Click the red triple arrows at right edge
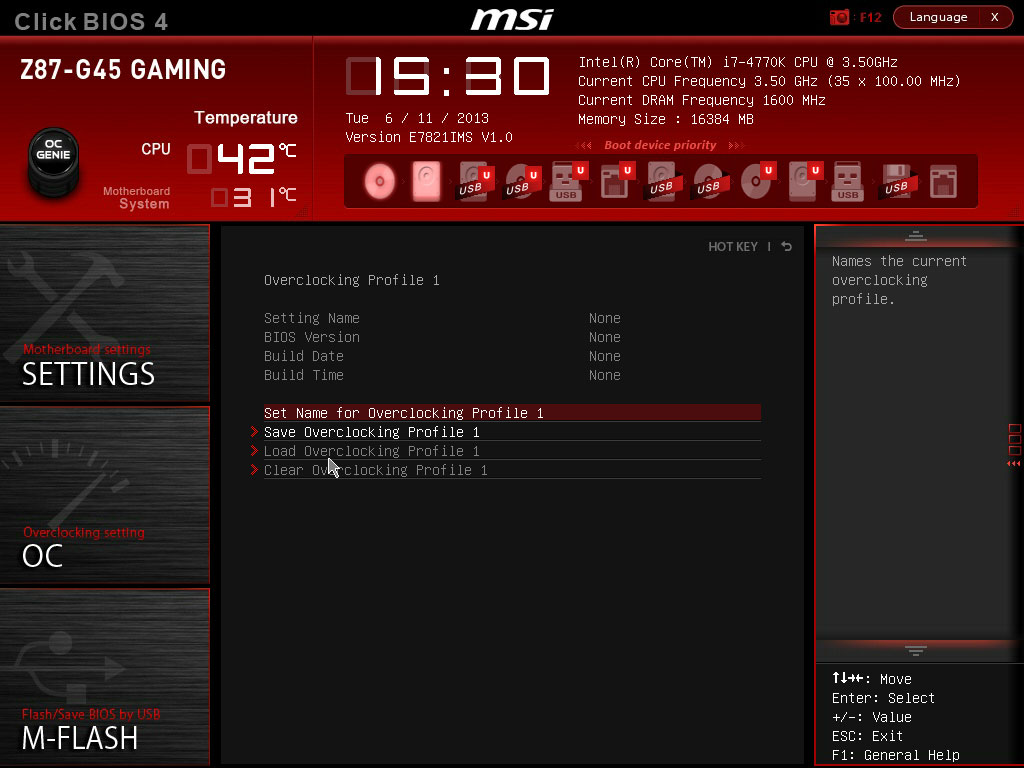The height and width of the screenshot is (768, 1024). (x=1014, y=464)
